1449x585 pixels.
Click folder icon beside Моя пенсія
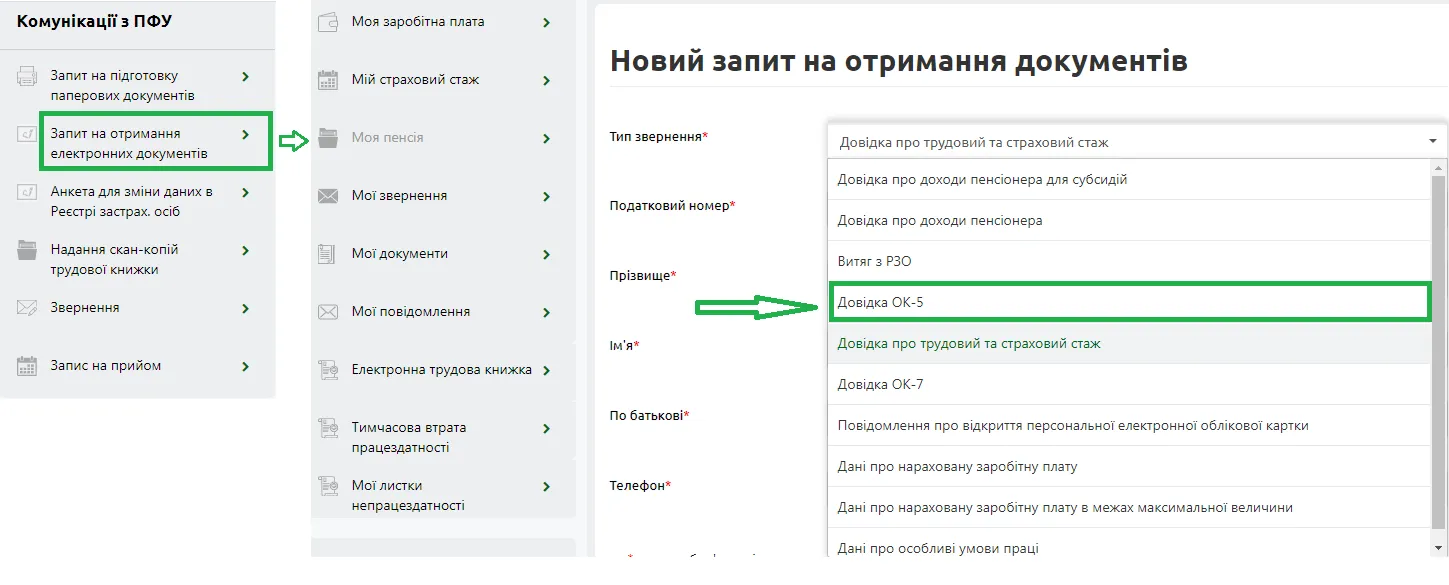[x=328, y=138]
